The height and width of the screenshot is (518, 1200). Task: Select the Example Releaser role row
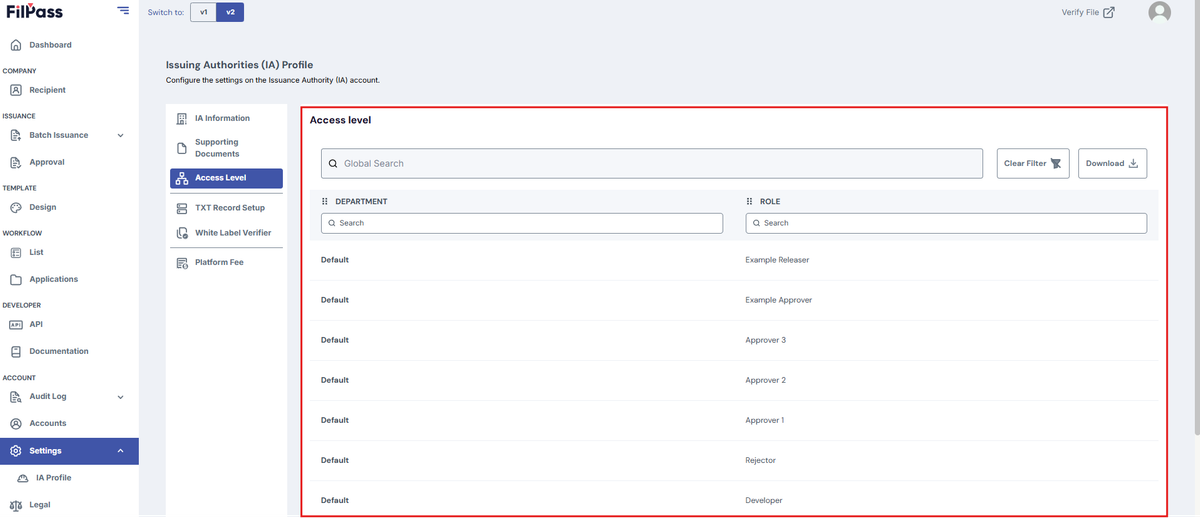[734, 260]
